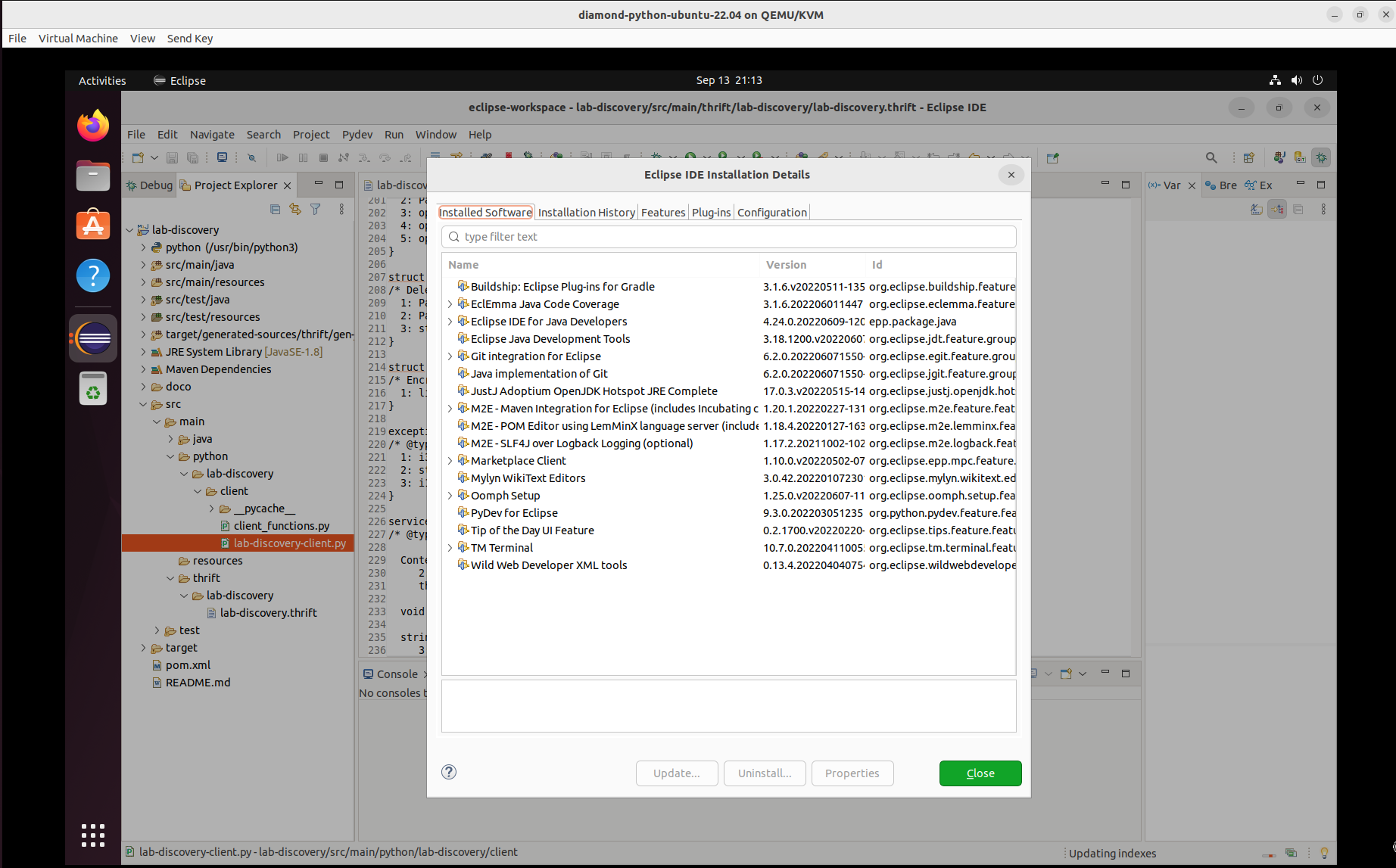Click the Disconnect icon in debug toolbar

pos(344,157)
